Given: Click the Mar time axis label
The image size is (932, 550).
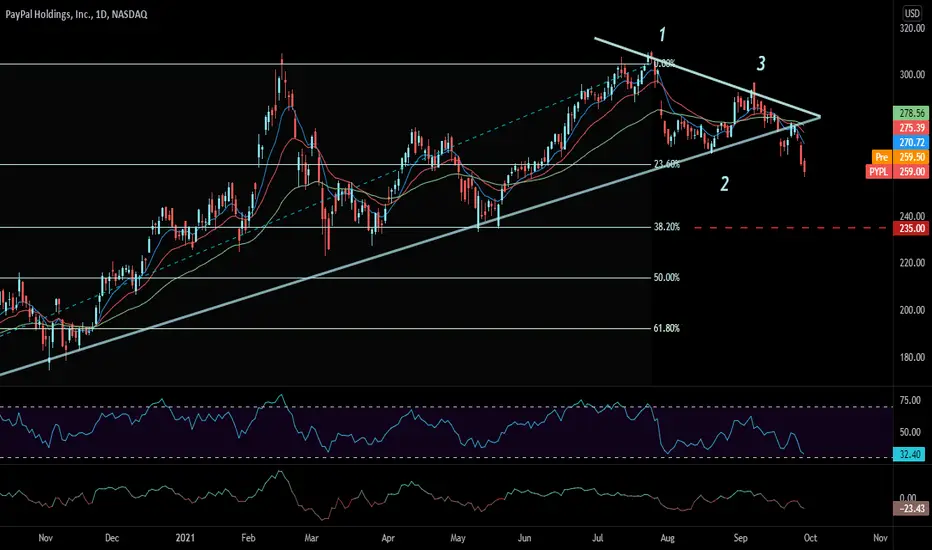Looking at the screenshot, I should pos(311,538).
